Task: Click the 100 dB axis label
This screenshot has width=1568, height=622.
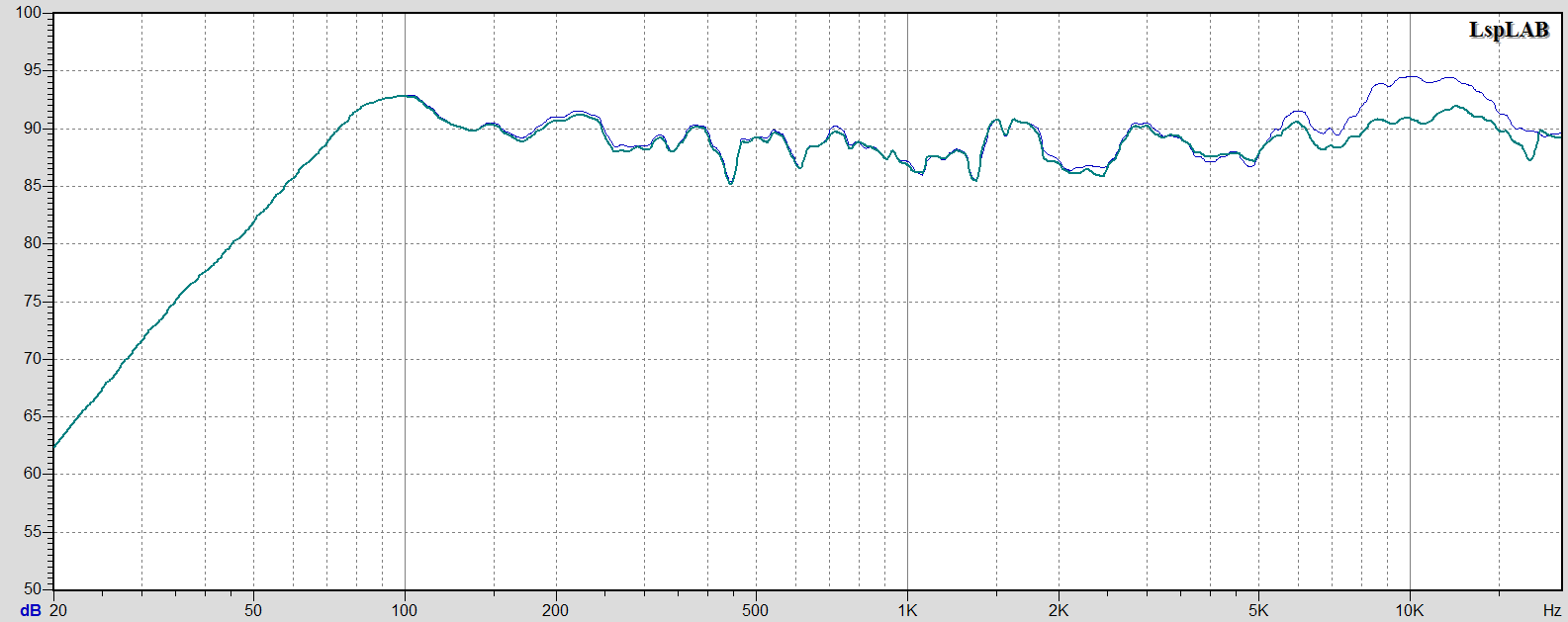Action: click(x=29, y=13)
